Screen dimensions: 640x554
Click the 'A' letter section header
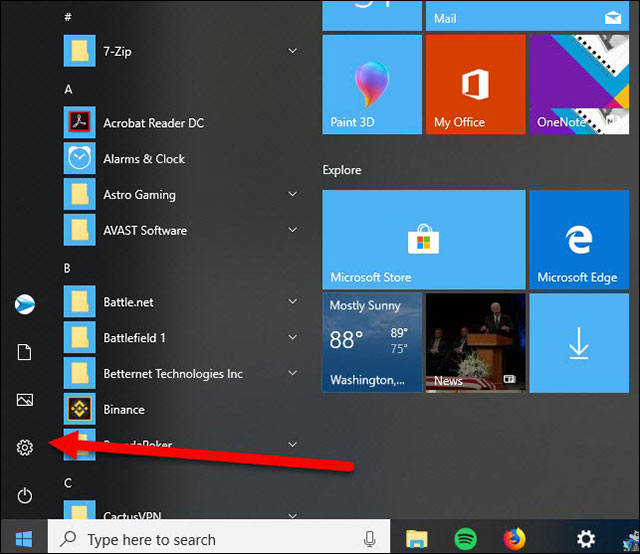coord(68,89)
